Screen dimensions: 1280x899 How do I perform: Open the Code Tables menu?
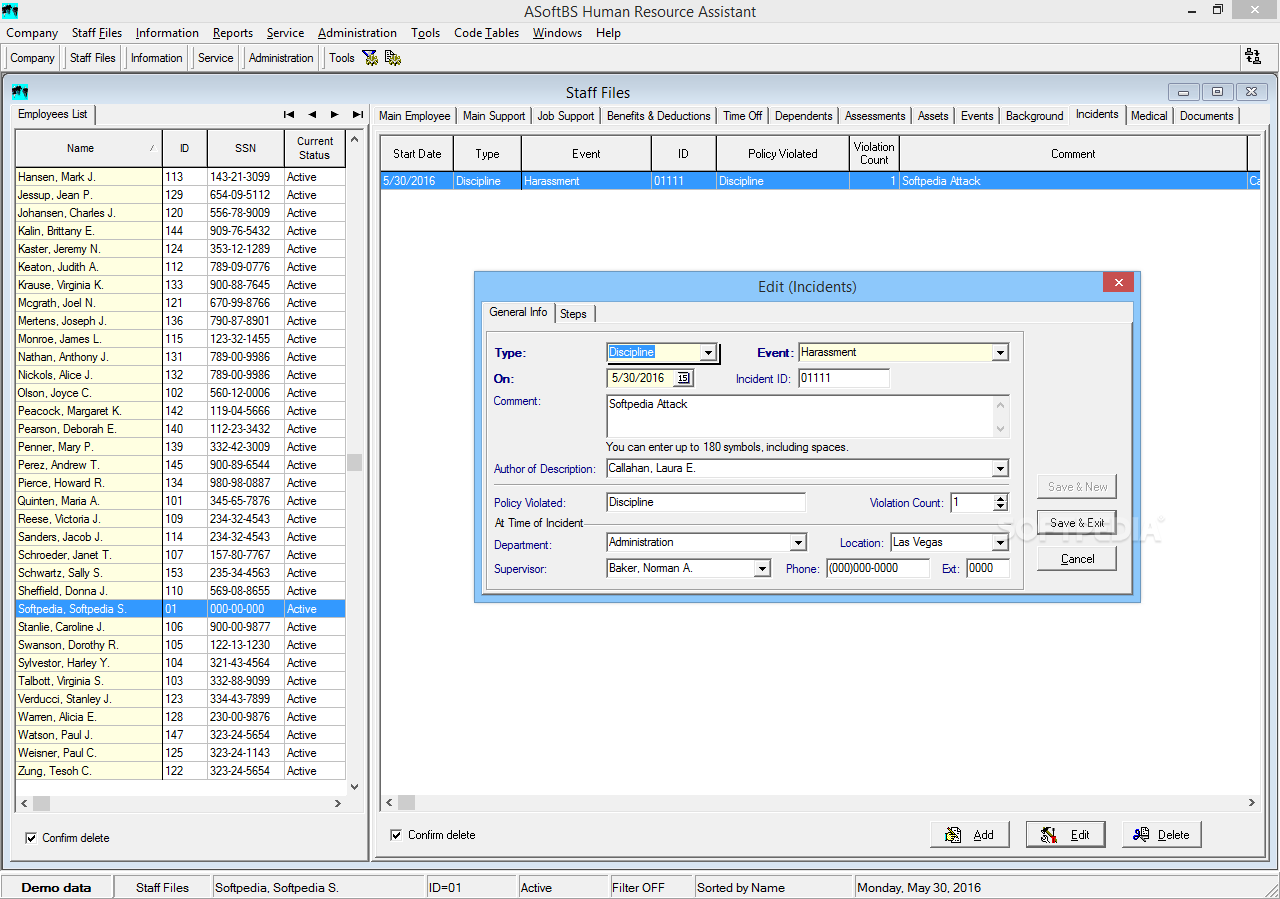(x=486, y=33)
